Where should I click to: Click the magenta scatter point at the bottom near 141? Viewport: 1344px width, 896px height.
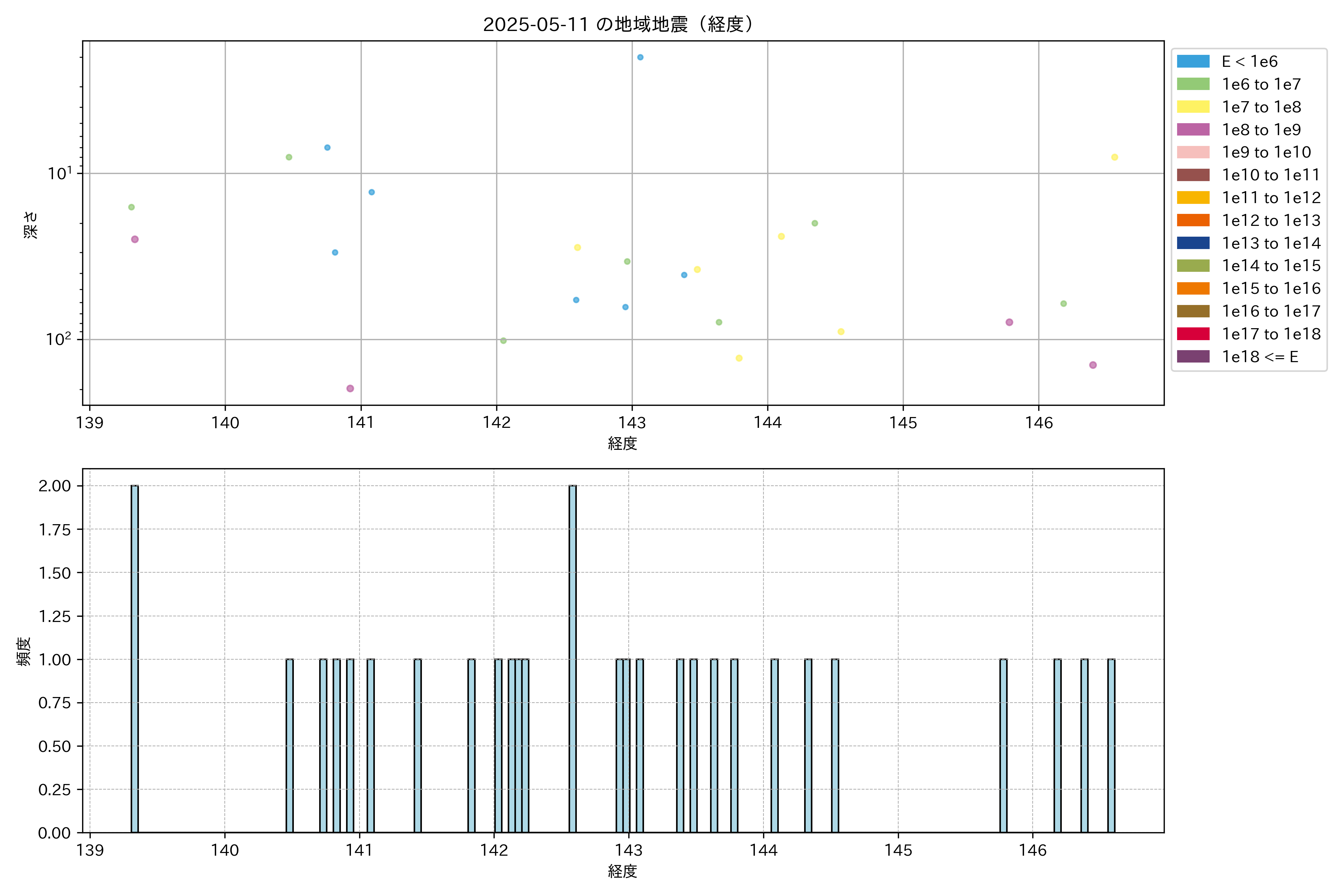(350, 389)
